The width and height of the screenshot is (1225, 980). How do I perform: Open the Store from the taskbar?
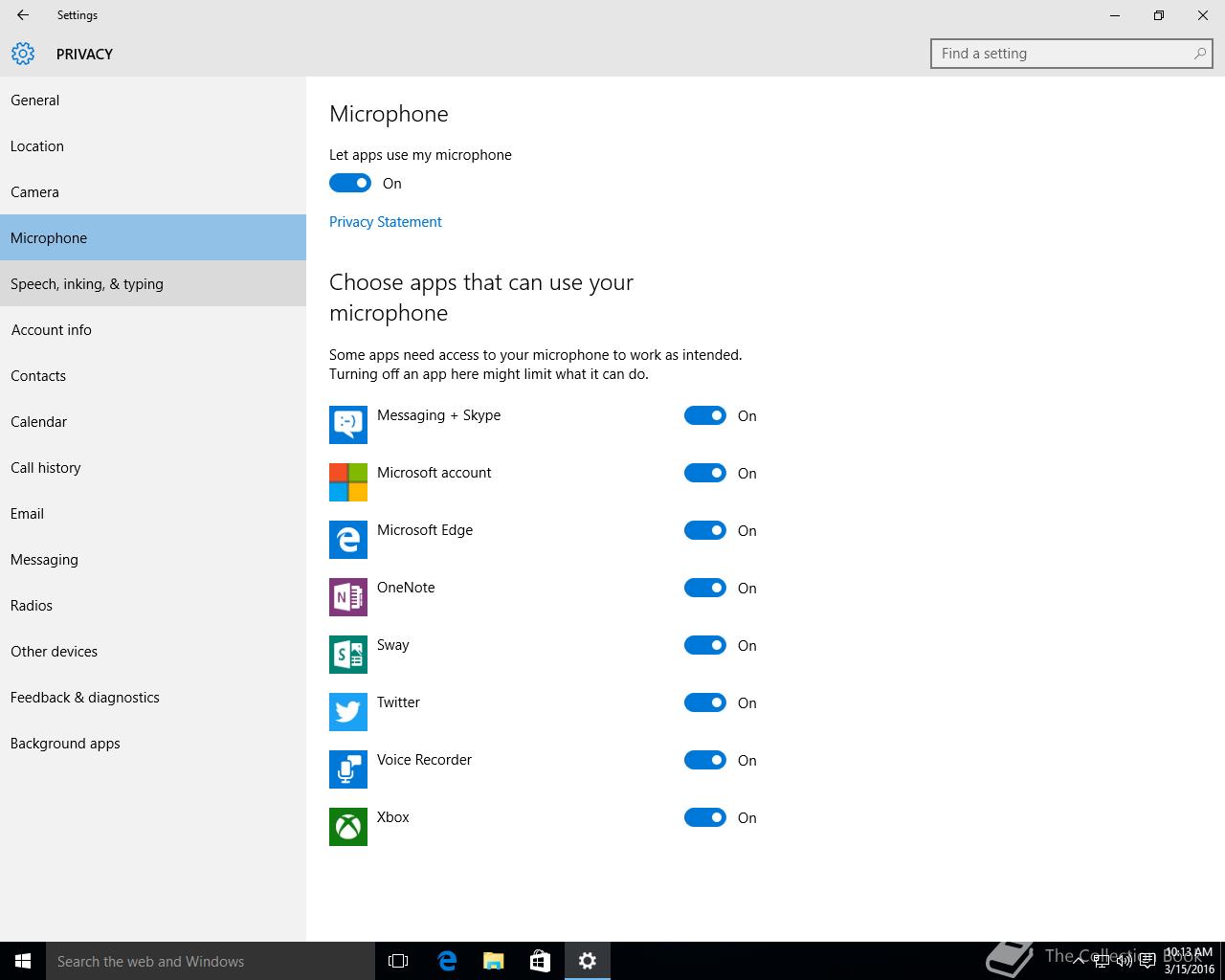[x=540, y=961]
